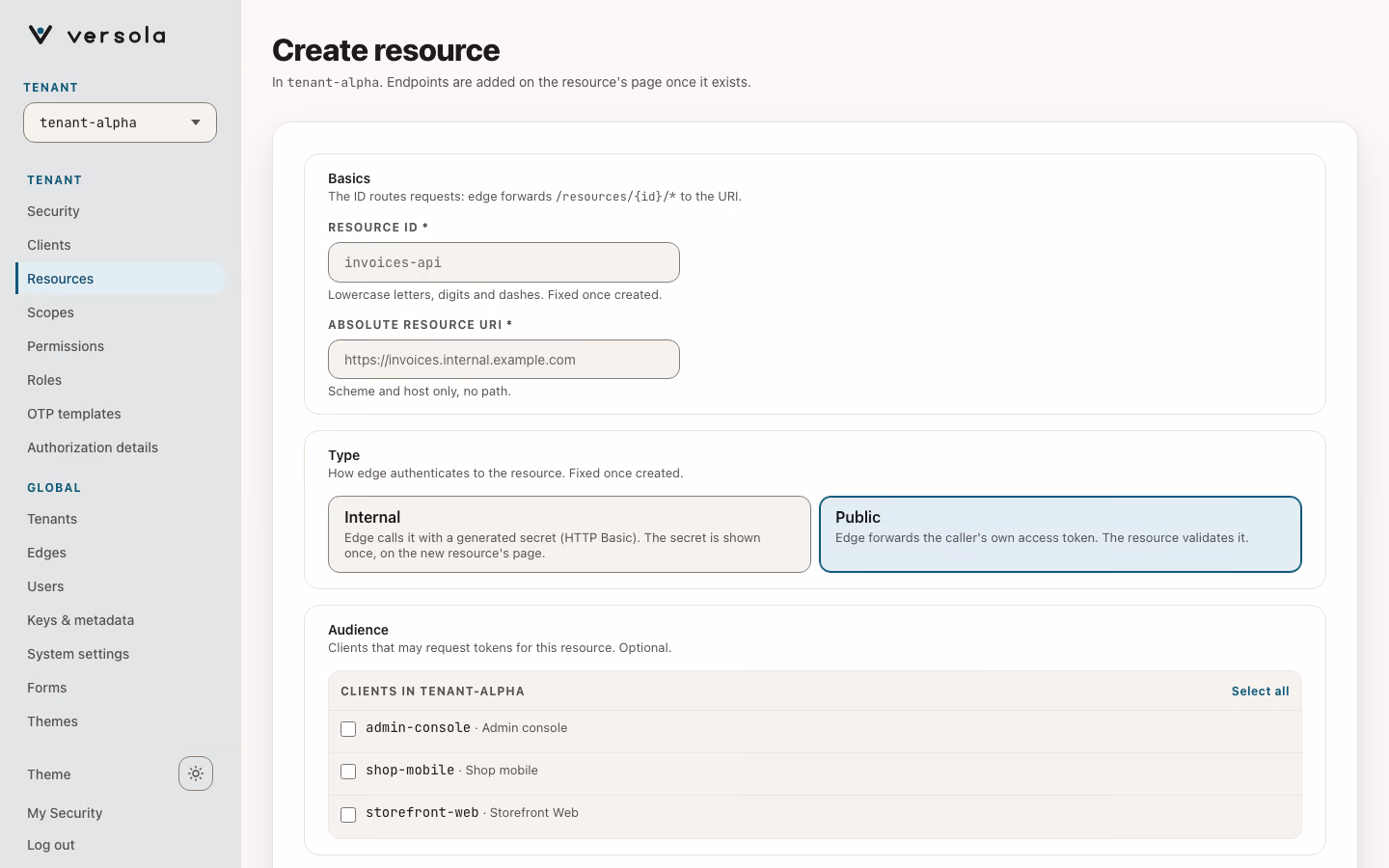Click the admin-console client name text

(x=418, y=727)
